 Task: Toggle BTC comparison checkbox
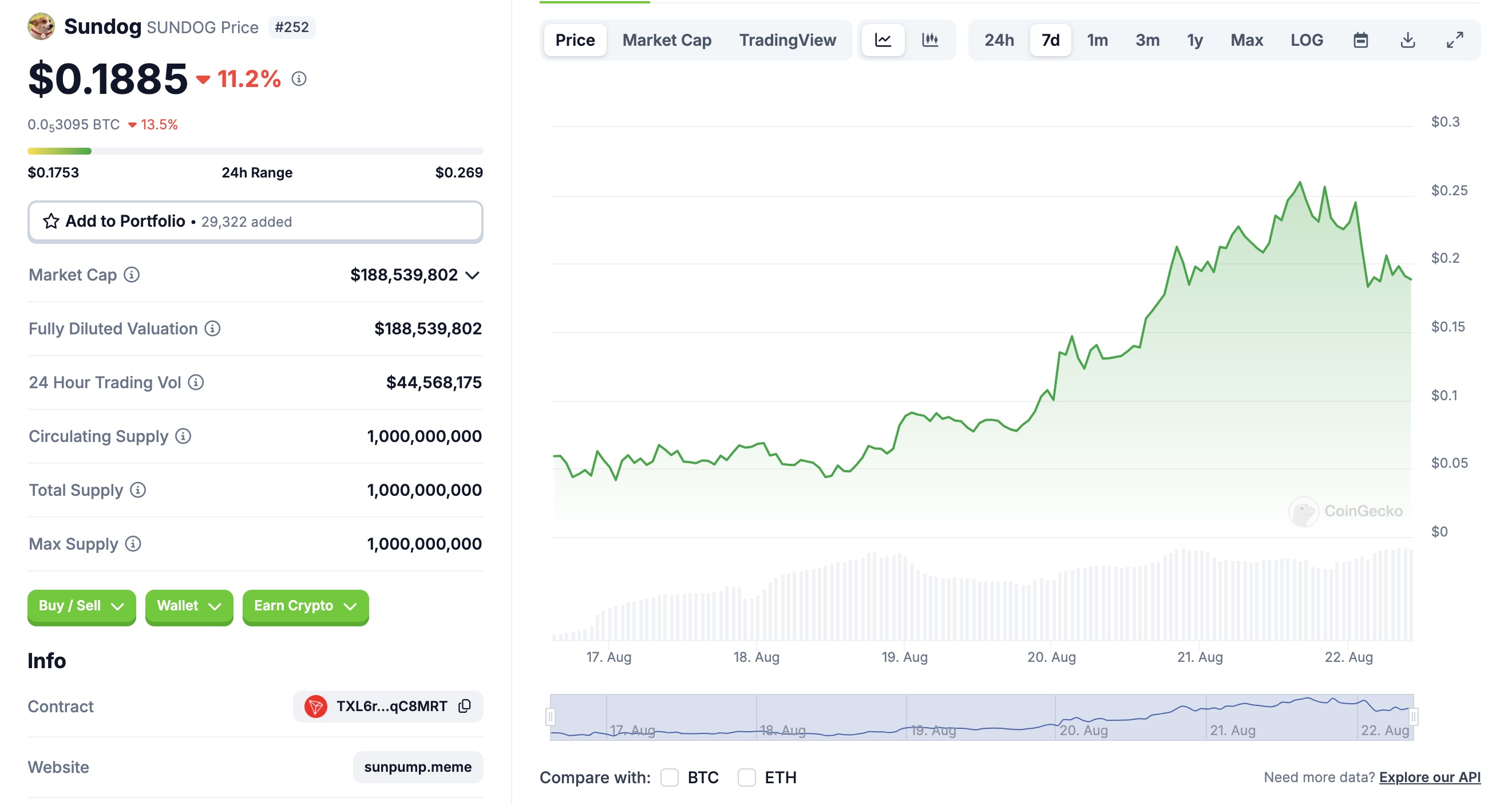669,778
